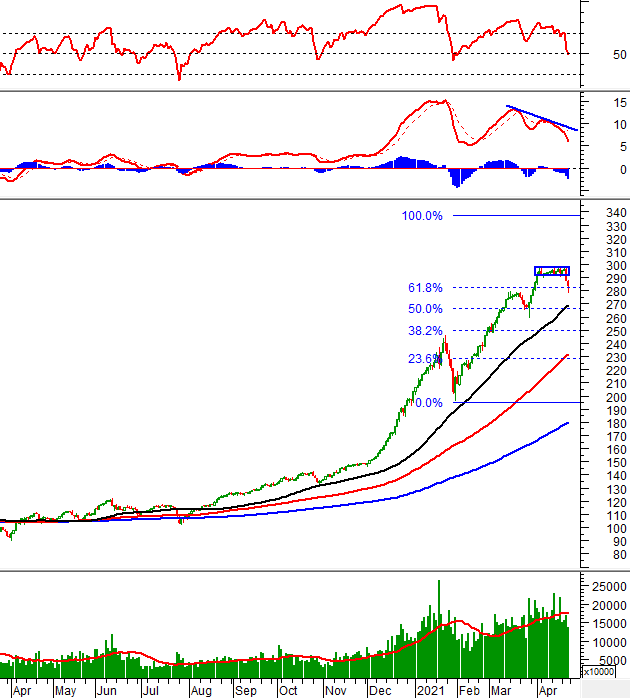
Task: Click the 300 price axis value
Action: (x=616, y=266)
